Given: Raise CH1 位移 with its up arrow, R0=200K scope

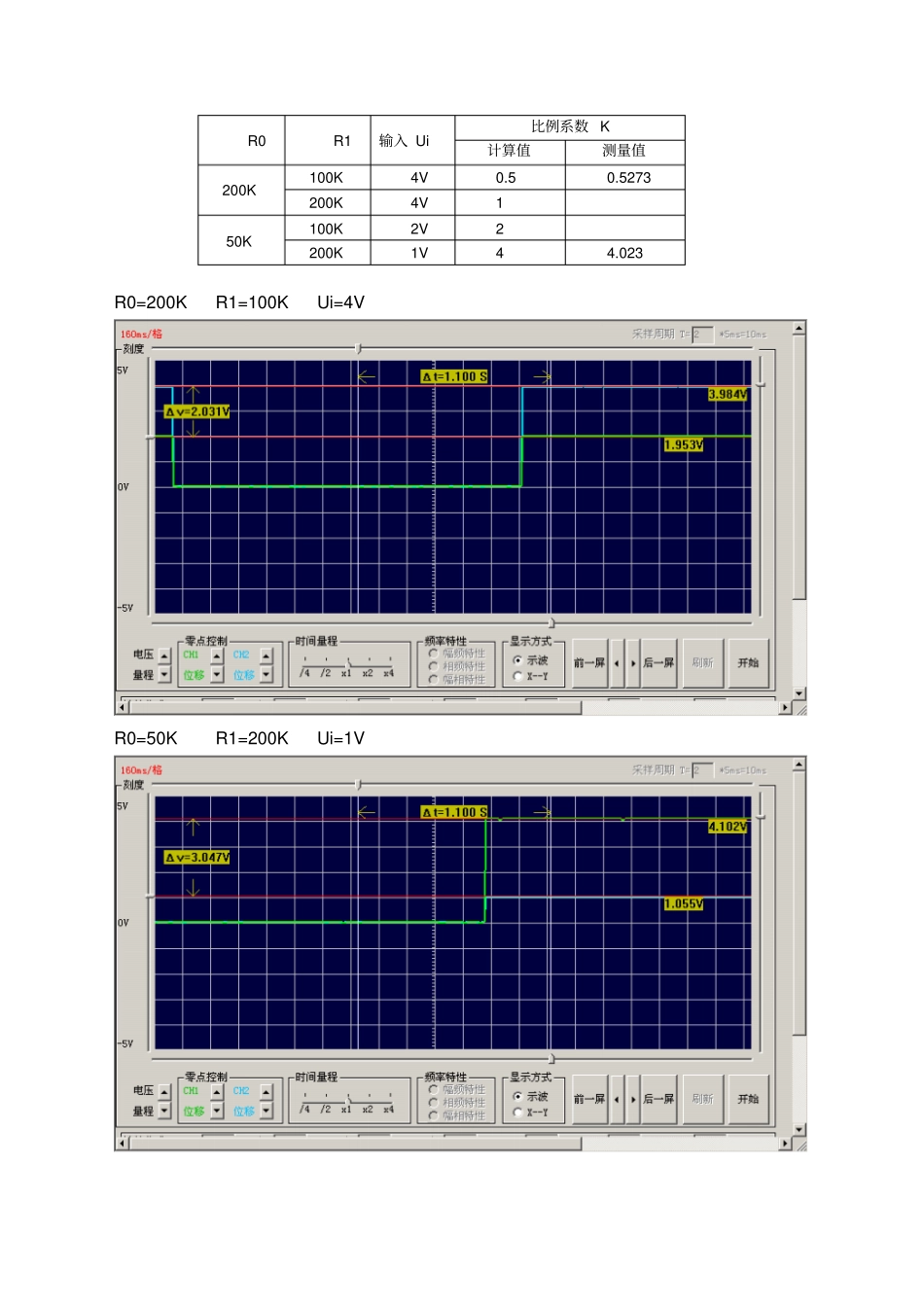Looking at the screenshot, I should 217,655.
